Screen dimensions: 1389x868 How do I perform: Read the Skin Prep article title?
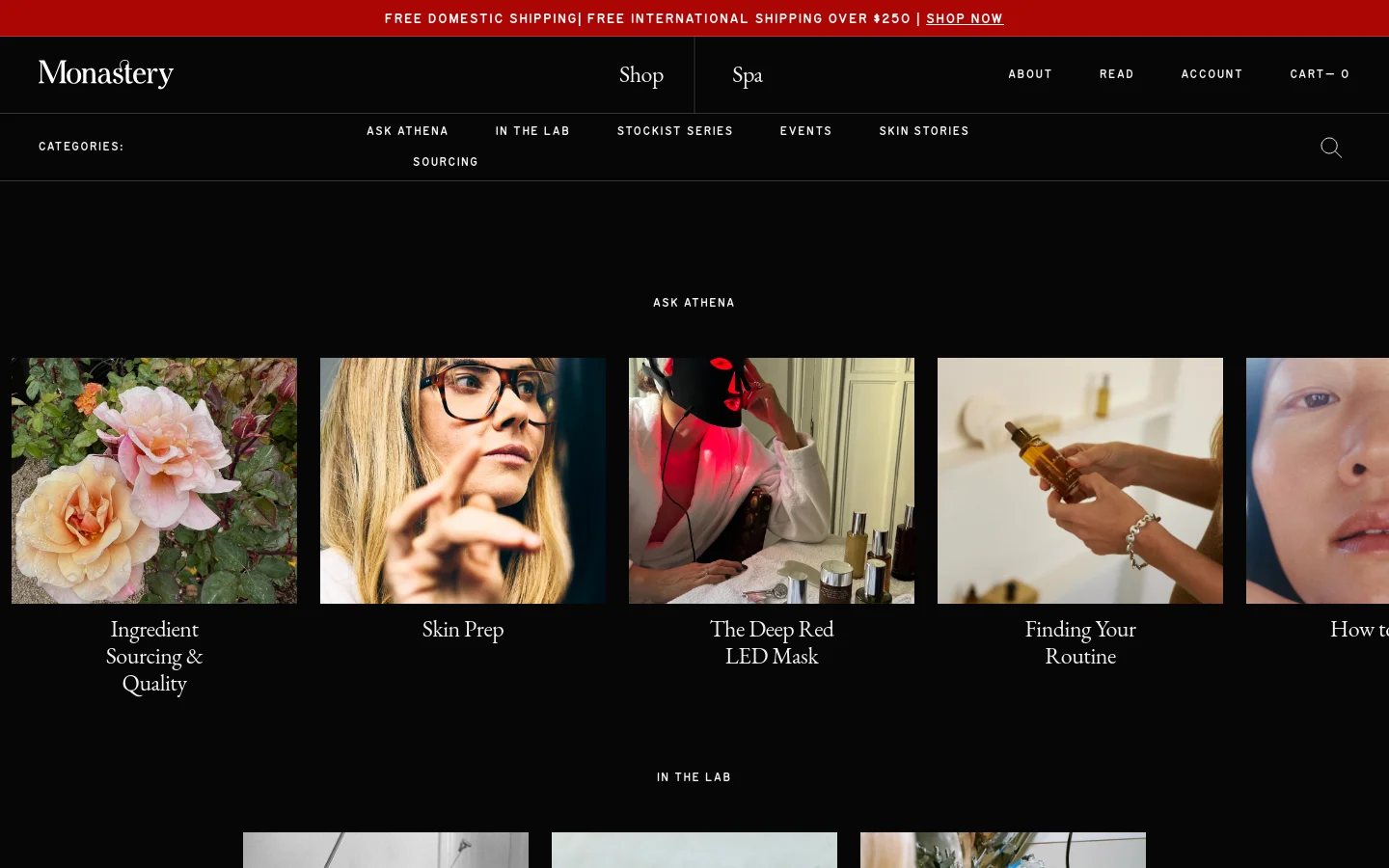(463, 629)
